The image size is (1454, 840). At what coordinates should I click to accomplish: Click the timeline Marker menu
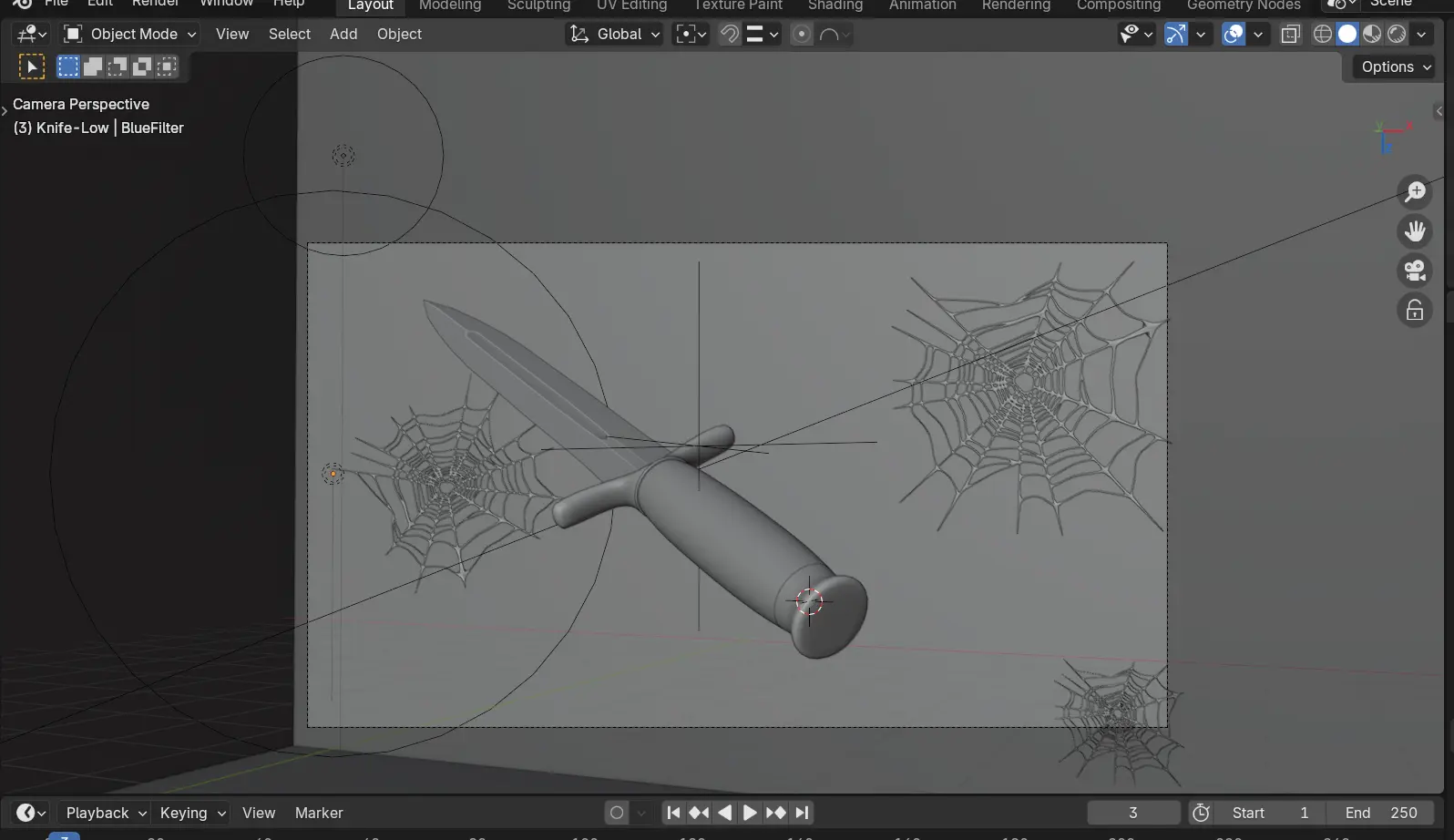pyautogui.click(x=319, y=813)
